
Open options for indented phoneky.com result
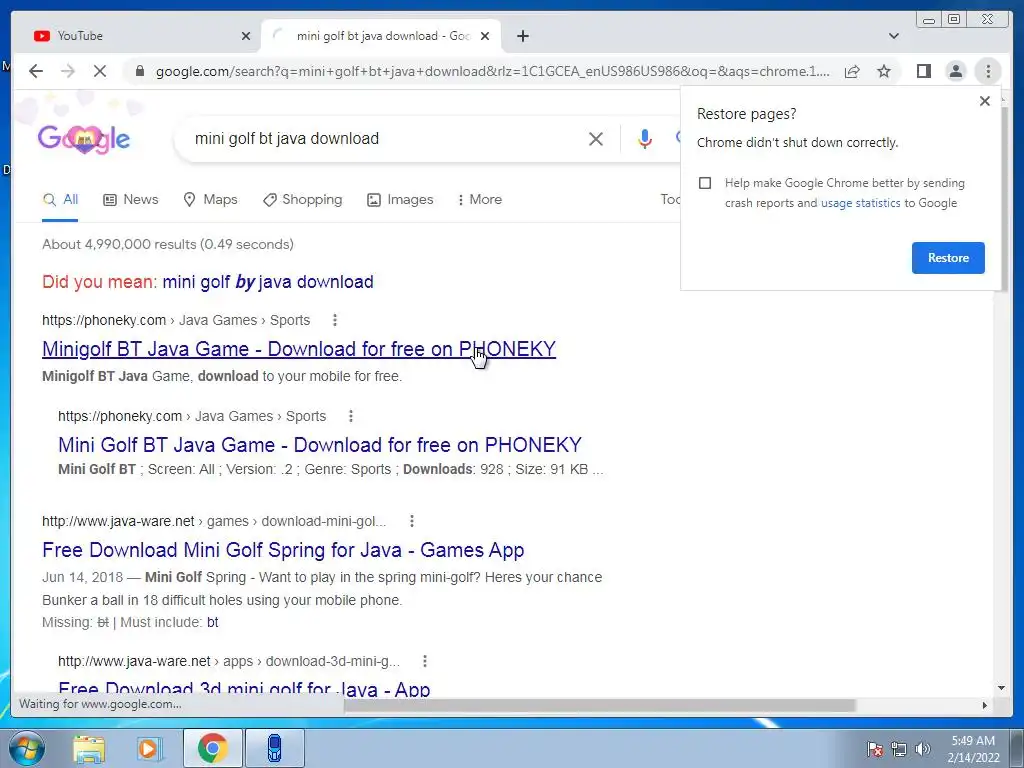tap(351, 416)
